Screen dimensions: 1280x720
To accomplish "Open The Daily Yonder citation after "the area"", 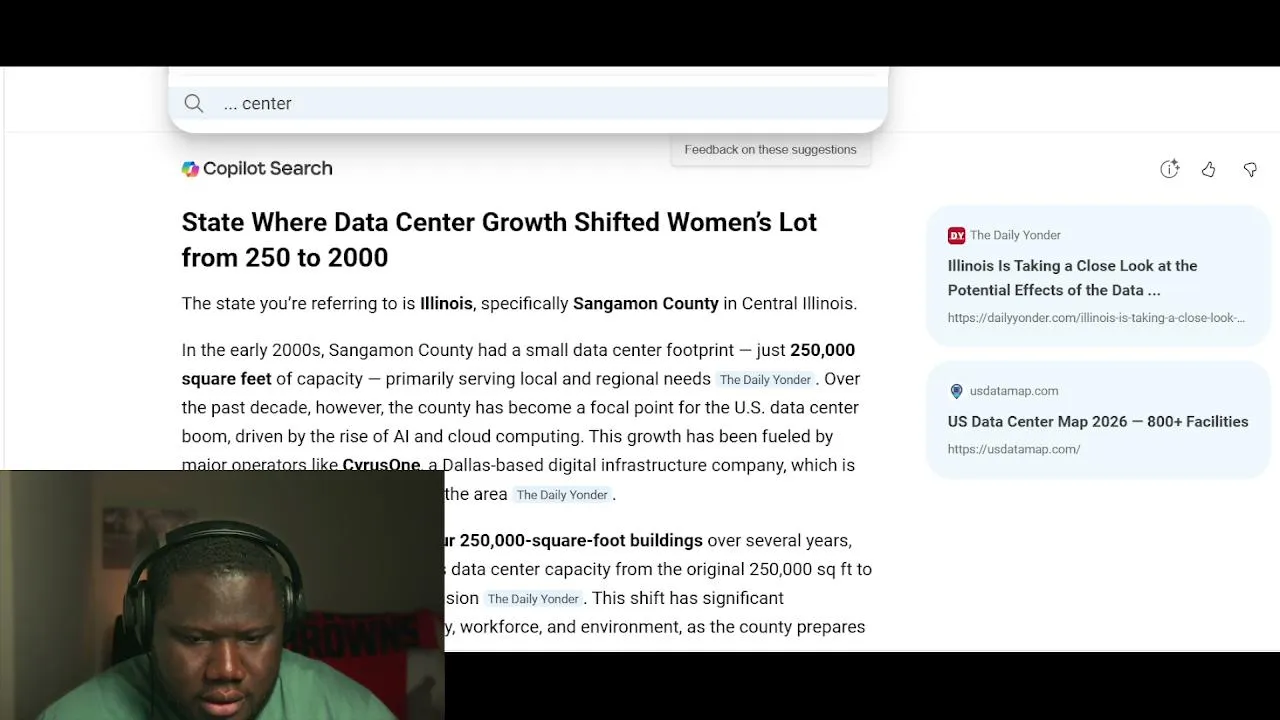I will point(562,495).
